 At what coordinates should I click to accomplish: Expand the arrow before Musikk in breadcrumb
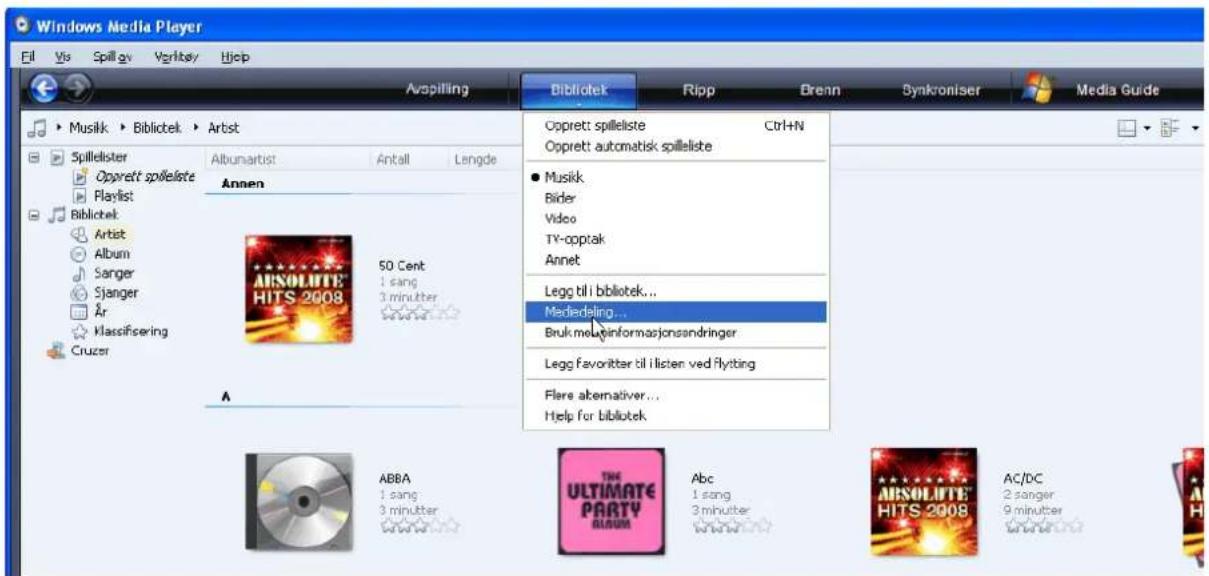[59, 128]
